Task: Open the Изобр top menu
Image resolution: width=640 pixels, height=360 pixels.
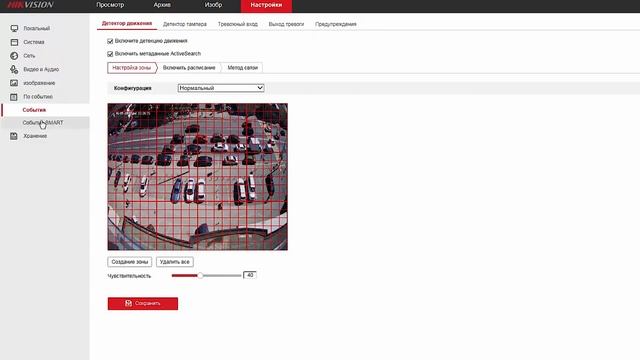Action: click(x=213, y=5)
